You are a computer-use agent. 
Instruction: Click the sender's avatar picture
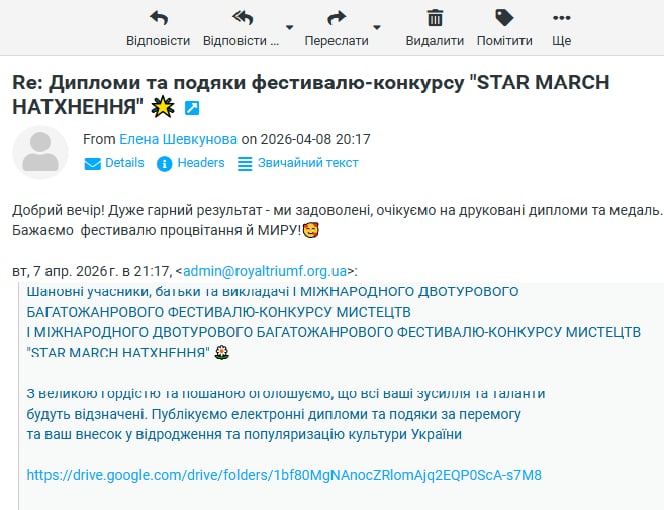40,152
